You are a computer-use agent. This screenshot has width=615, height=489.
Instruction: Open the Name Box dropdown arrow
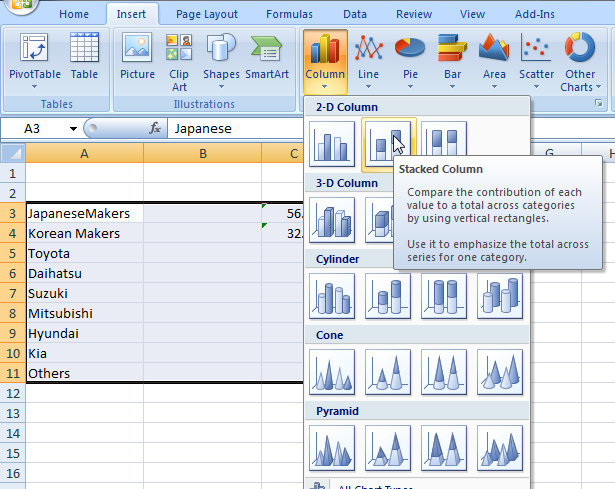[x=73, y=129]
